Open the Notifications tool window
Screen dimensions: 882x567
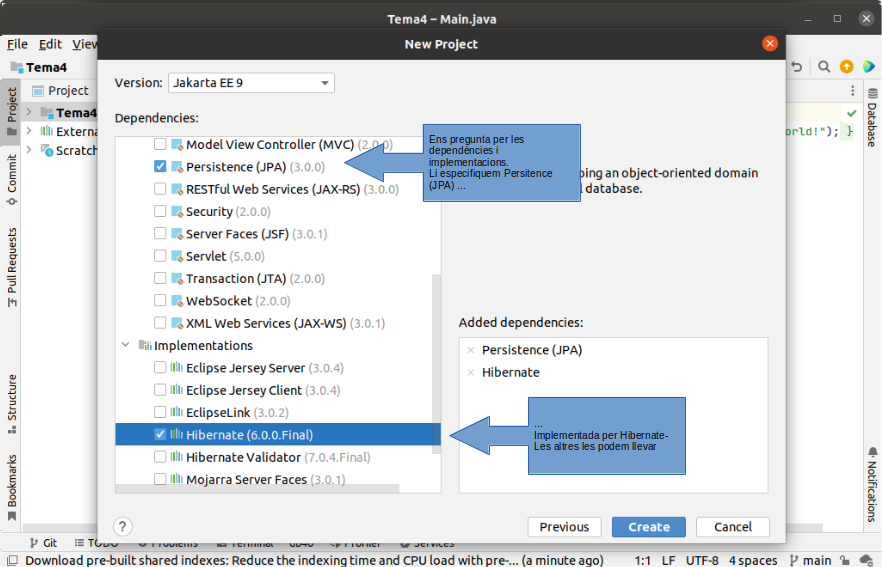[872, 485]
